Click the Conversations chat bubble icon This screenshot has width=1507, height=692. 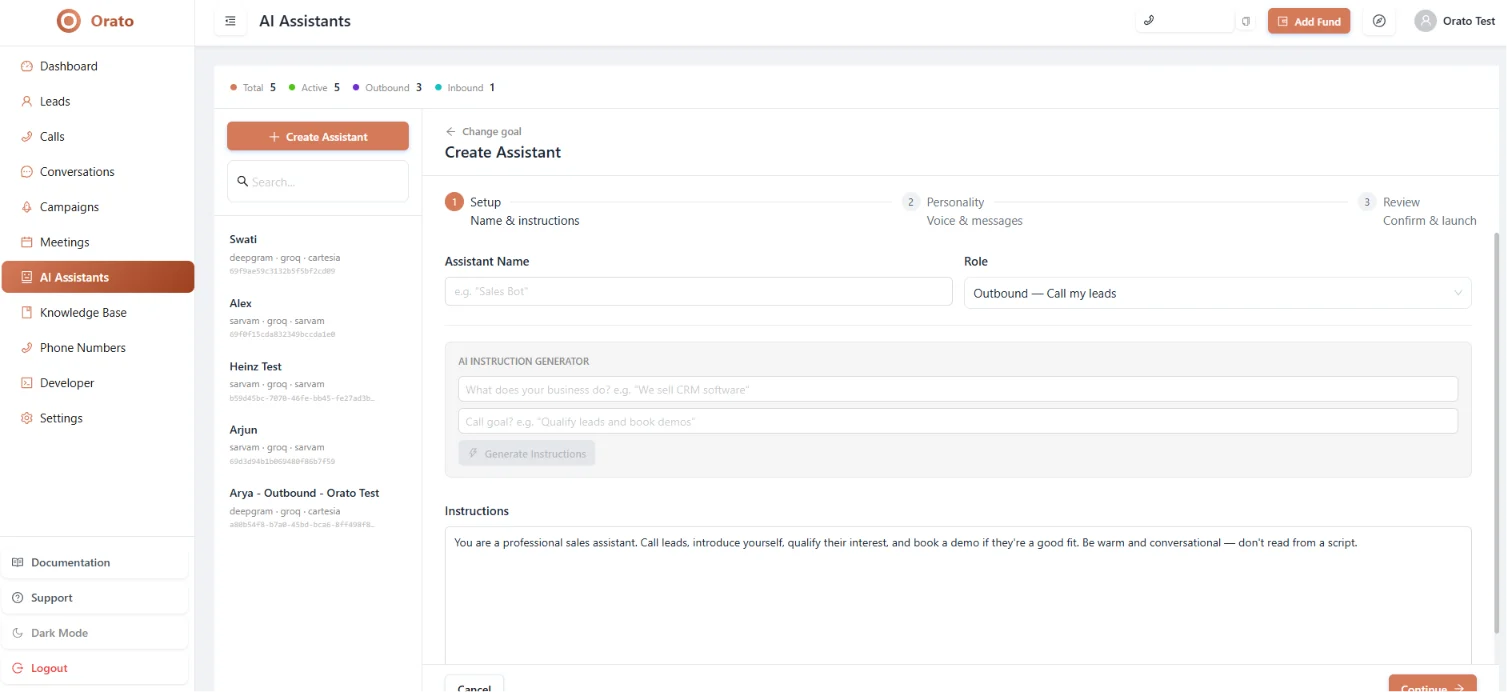[x=27, y=171]
